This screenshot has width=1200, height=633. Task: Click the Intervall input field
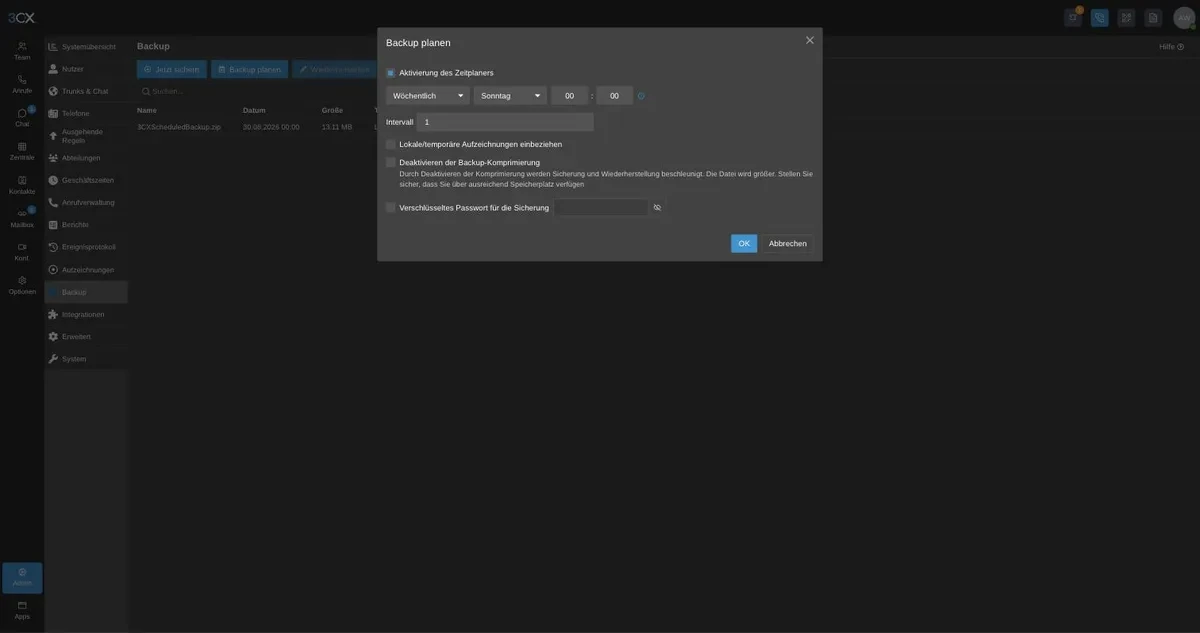(x=505, y=122)
